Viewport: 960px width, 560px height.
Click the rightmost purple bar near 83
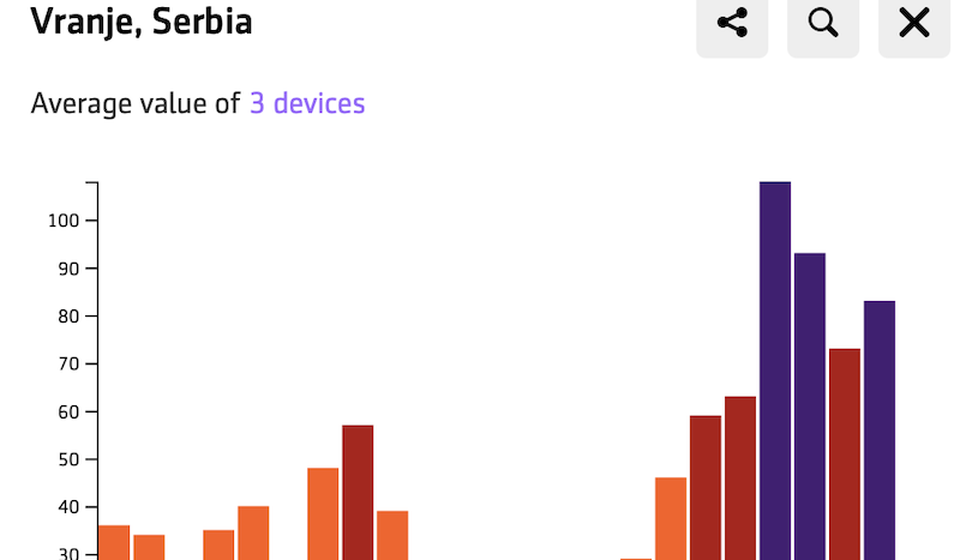coord(880,430)
